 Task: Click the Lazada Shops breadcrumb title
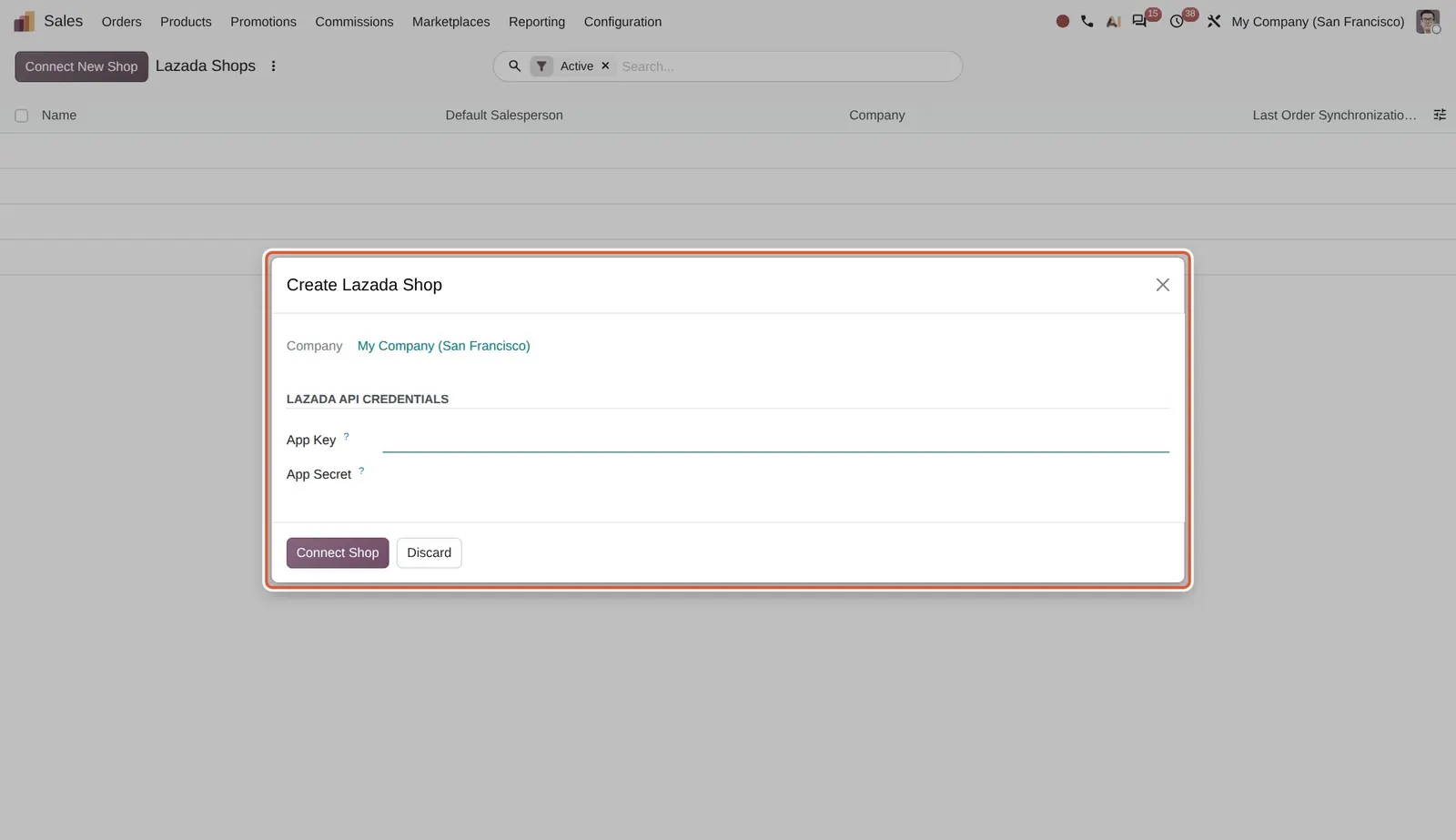206,66
